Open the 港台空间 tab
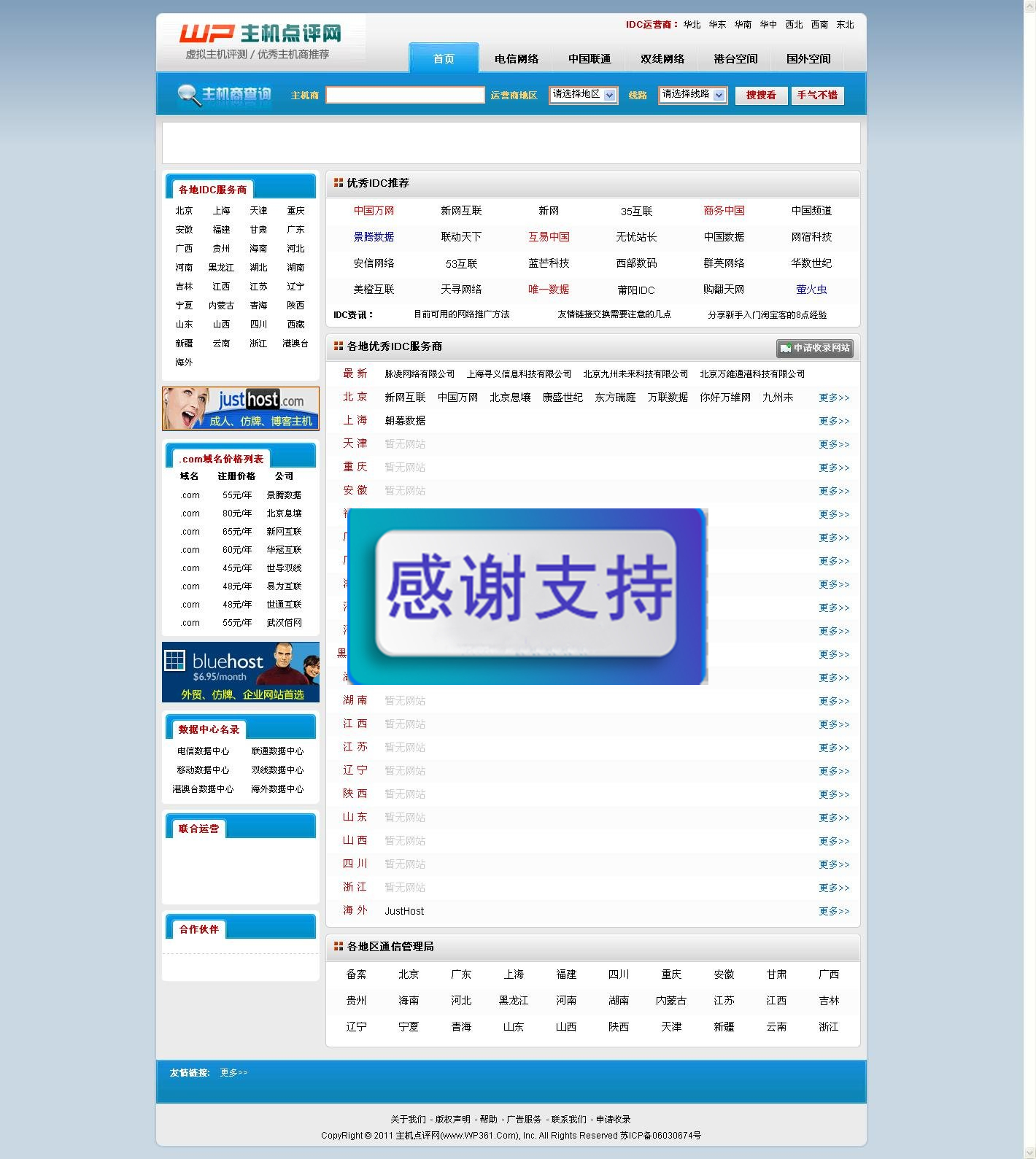This screenshot has width=1036, height=1159. [735, 59]
